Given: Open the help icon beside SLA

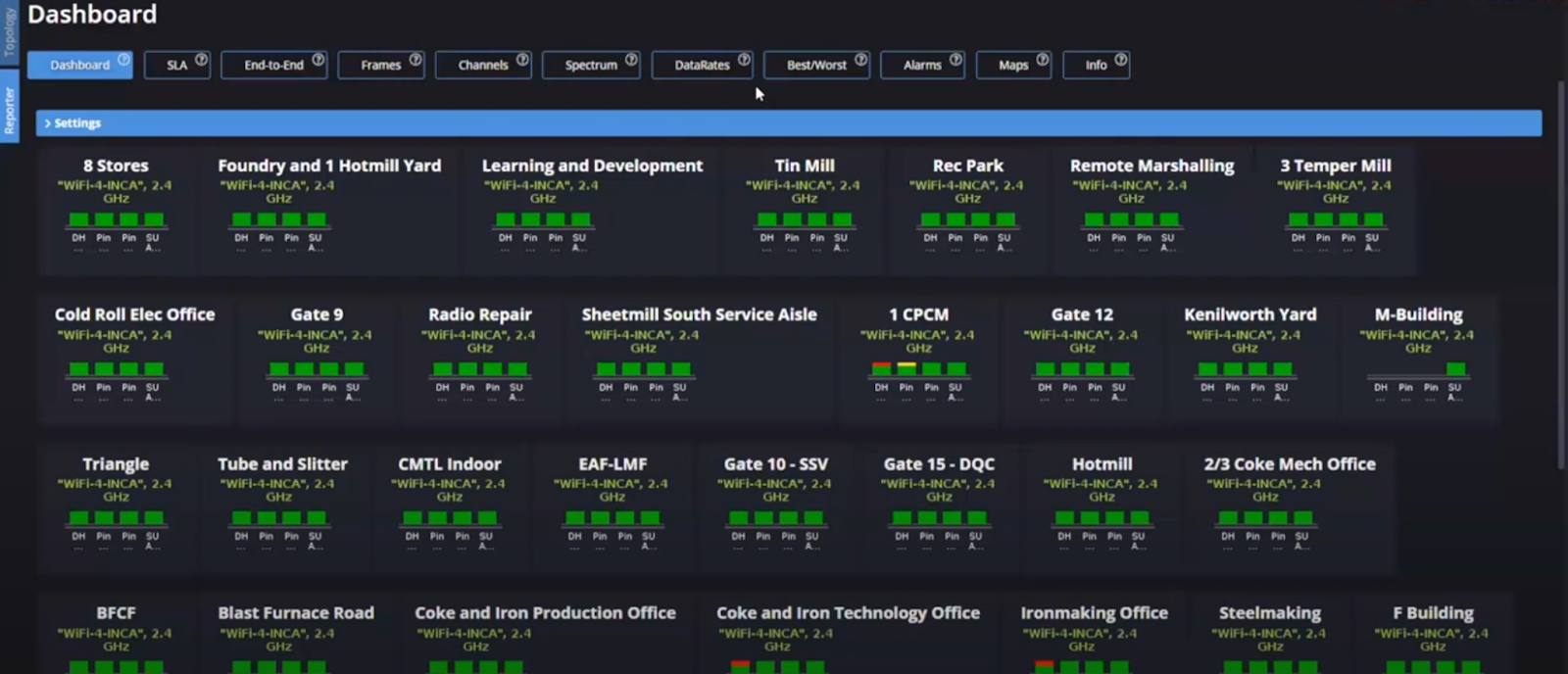Looking at the screenshot, I should pos(201,60).
